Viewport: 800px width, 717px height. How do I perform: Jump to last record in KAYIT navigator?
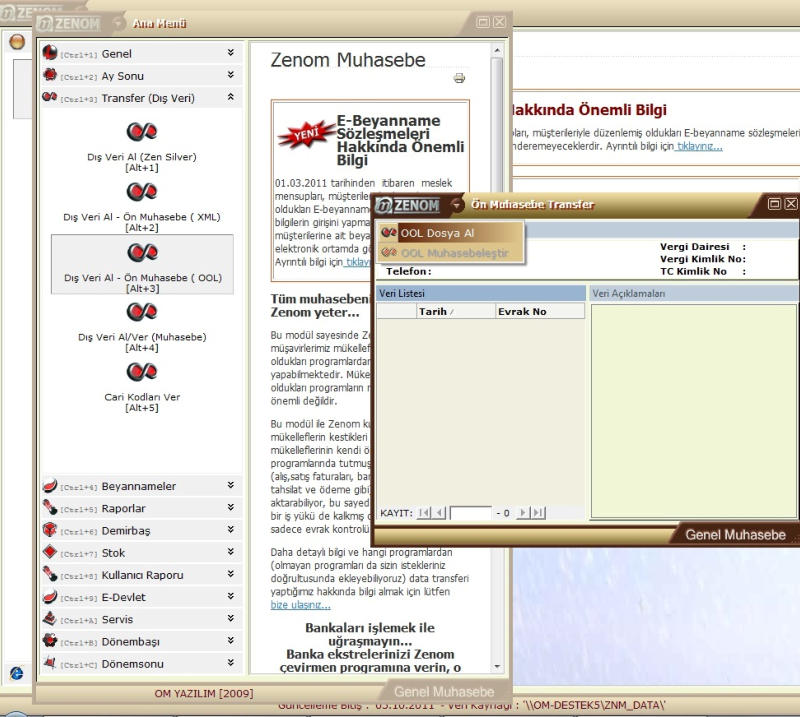(537, 513)
